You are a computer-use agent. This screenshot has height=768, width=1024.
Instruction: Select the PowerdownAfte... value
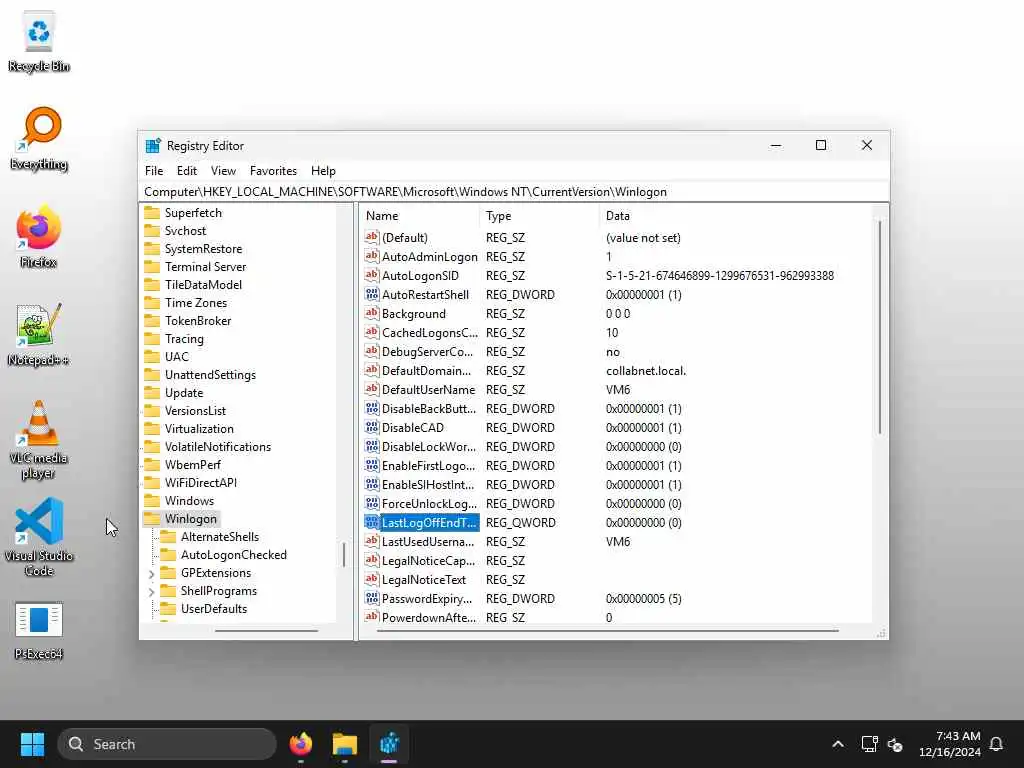tap(428, 616)
